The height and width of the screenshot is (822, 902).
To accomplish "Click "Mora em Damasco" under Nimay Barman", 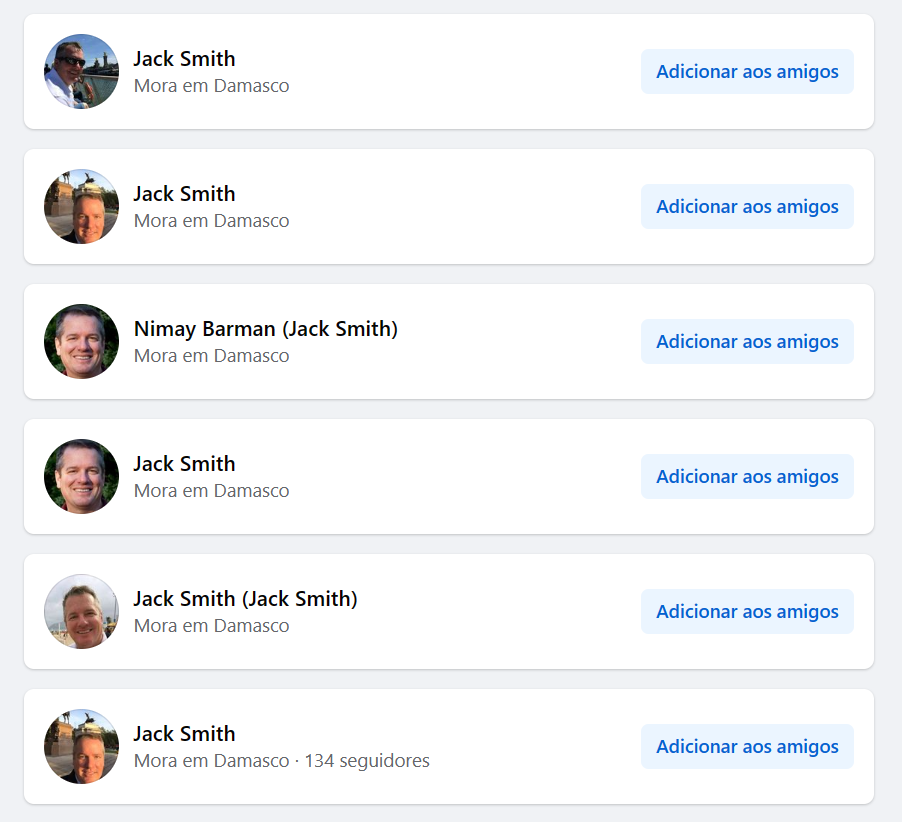I will click(211, 356).
